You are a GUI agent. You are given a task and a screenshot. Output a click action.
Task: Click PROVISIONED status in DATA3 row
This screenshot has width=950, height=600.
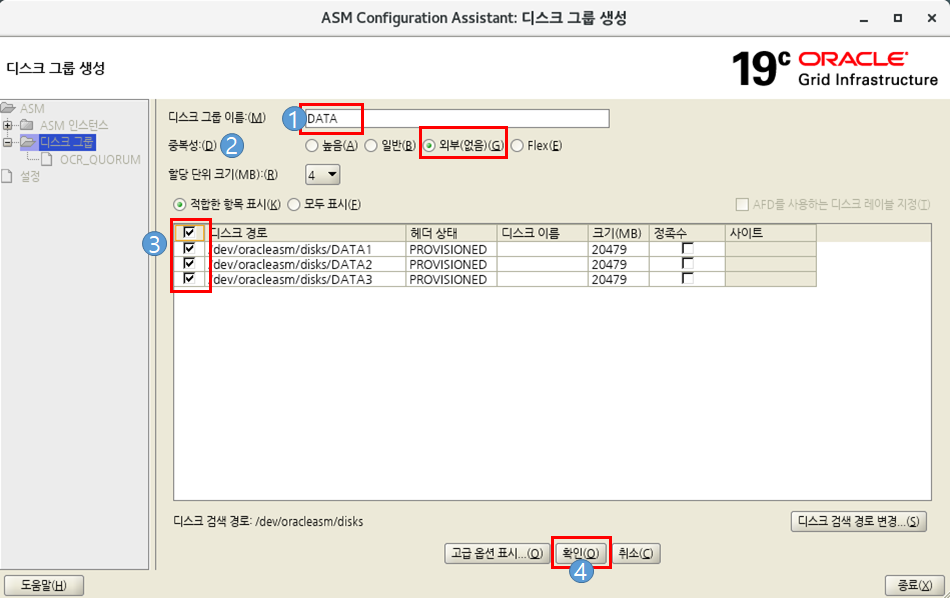451,279
